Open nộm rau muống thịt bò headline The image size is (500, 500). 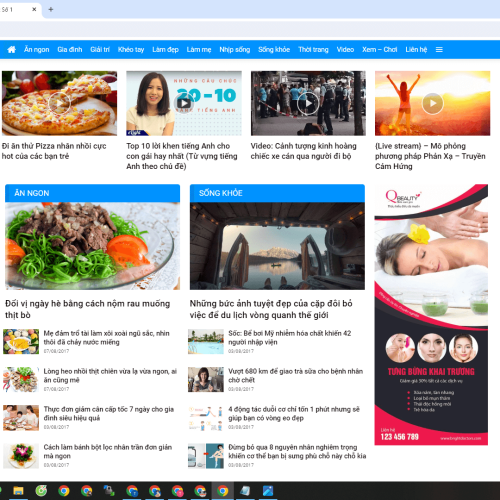pyautogui.click(x=88, y=309)
